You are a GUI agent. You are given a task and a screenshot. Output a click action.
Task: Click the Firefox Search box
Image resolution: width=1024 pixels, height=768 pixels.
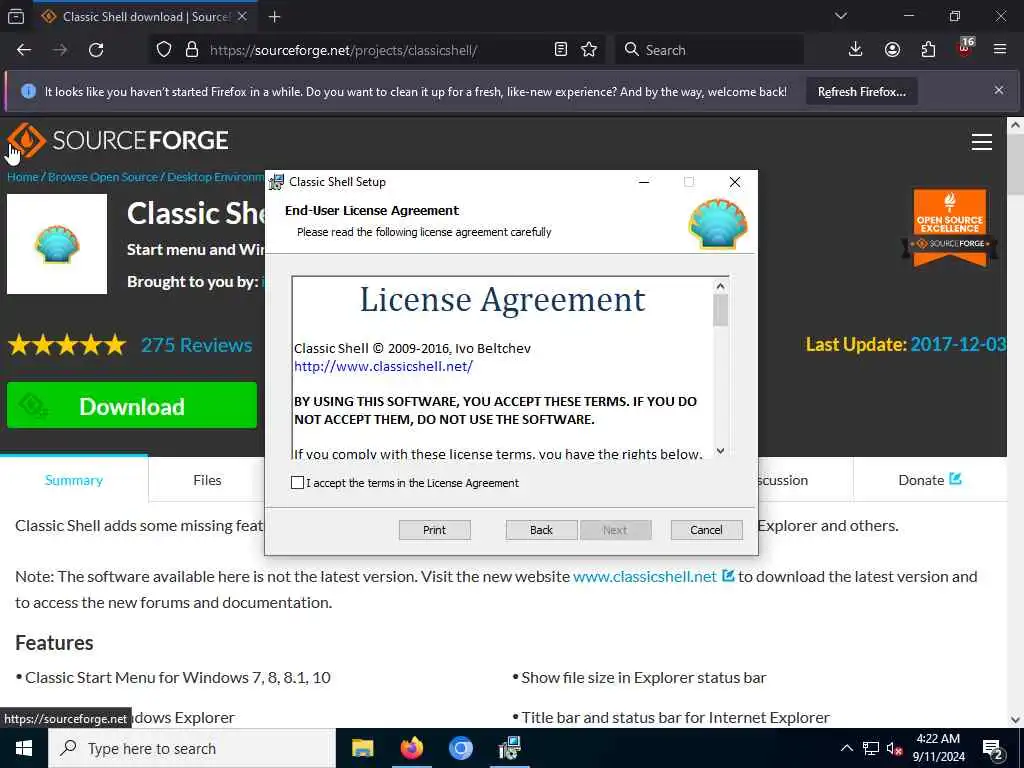[x=709, y=50]
